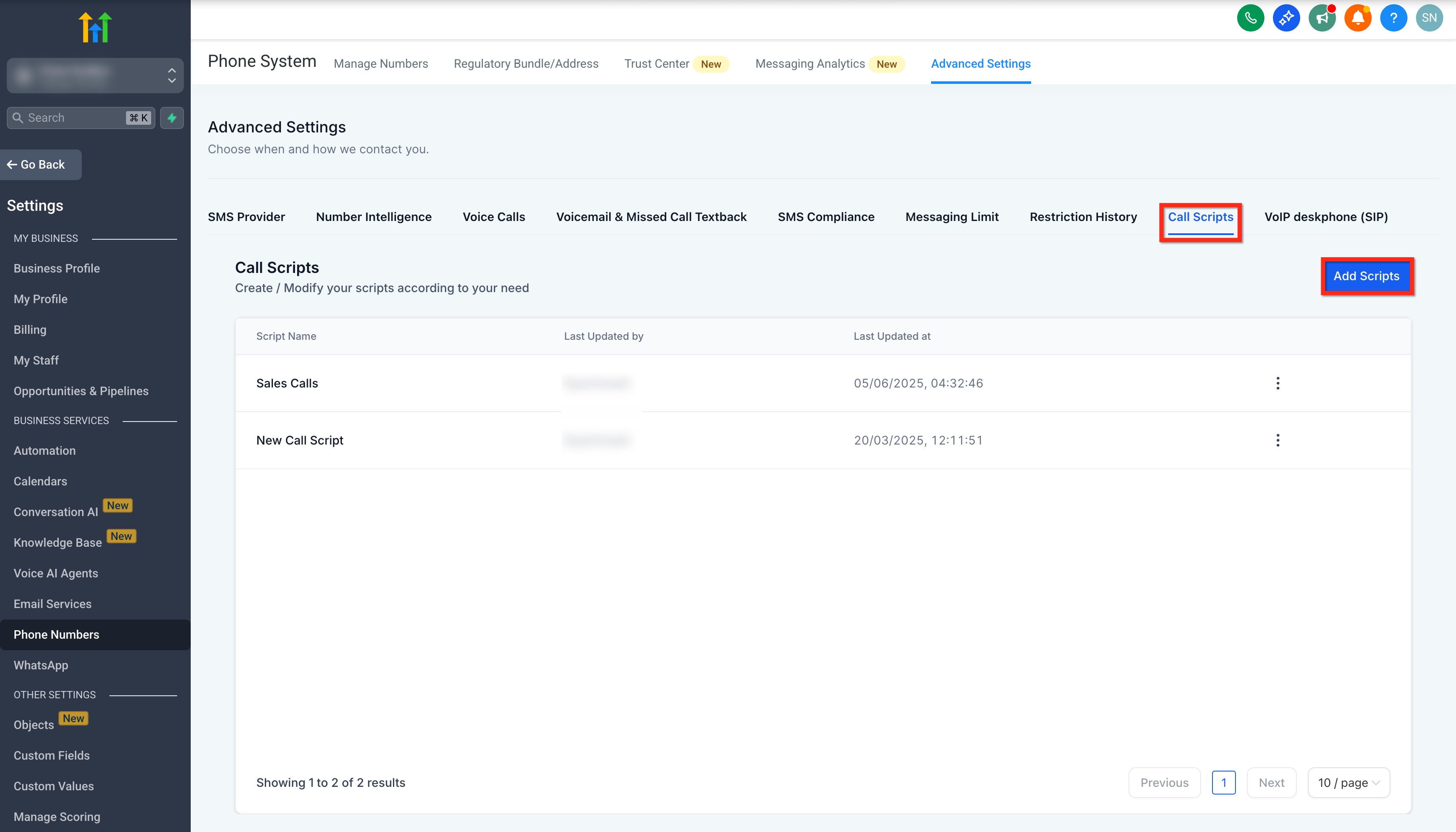Open the blue AI sparkle assistant icon
This screenshot has height=832, width=1456.
click(x=1286, y=18)
